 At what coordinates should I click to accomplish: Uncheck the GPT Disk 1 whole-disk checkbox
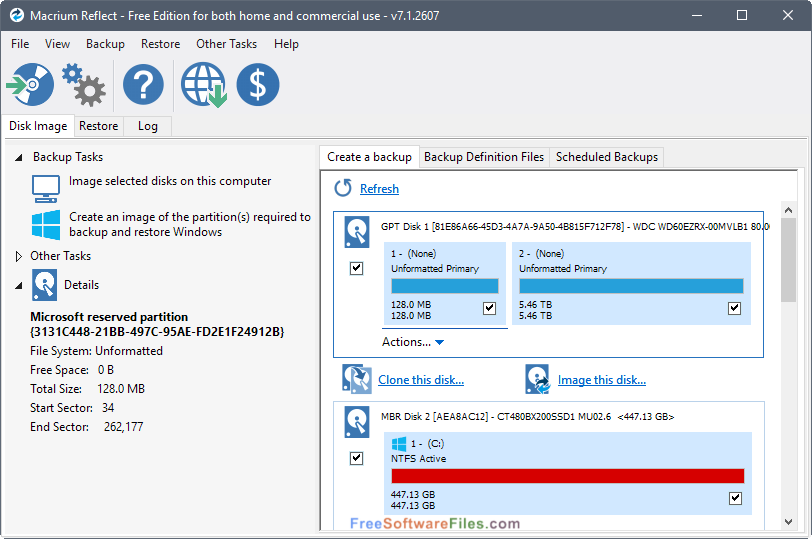point(356,268)
